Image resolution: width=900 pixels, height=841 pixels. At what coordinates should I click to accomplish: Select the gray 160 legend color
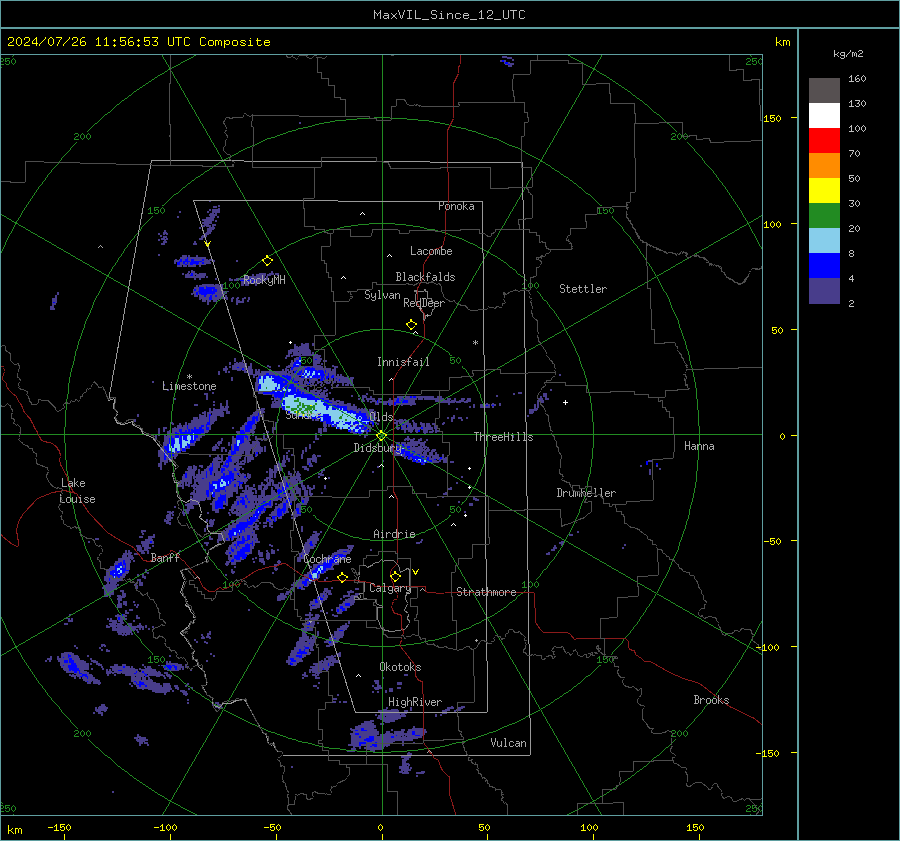[824, 91]
